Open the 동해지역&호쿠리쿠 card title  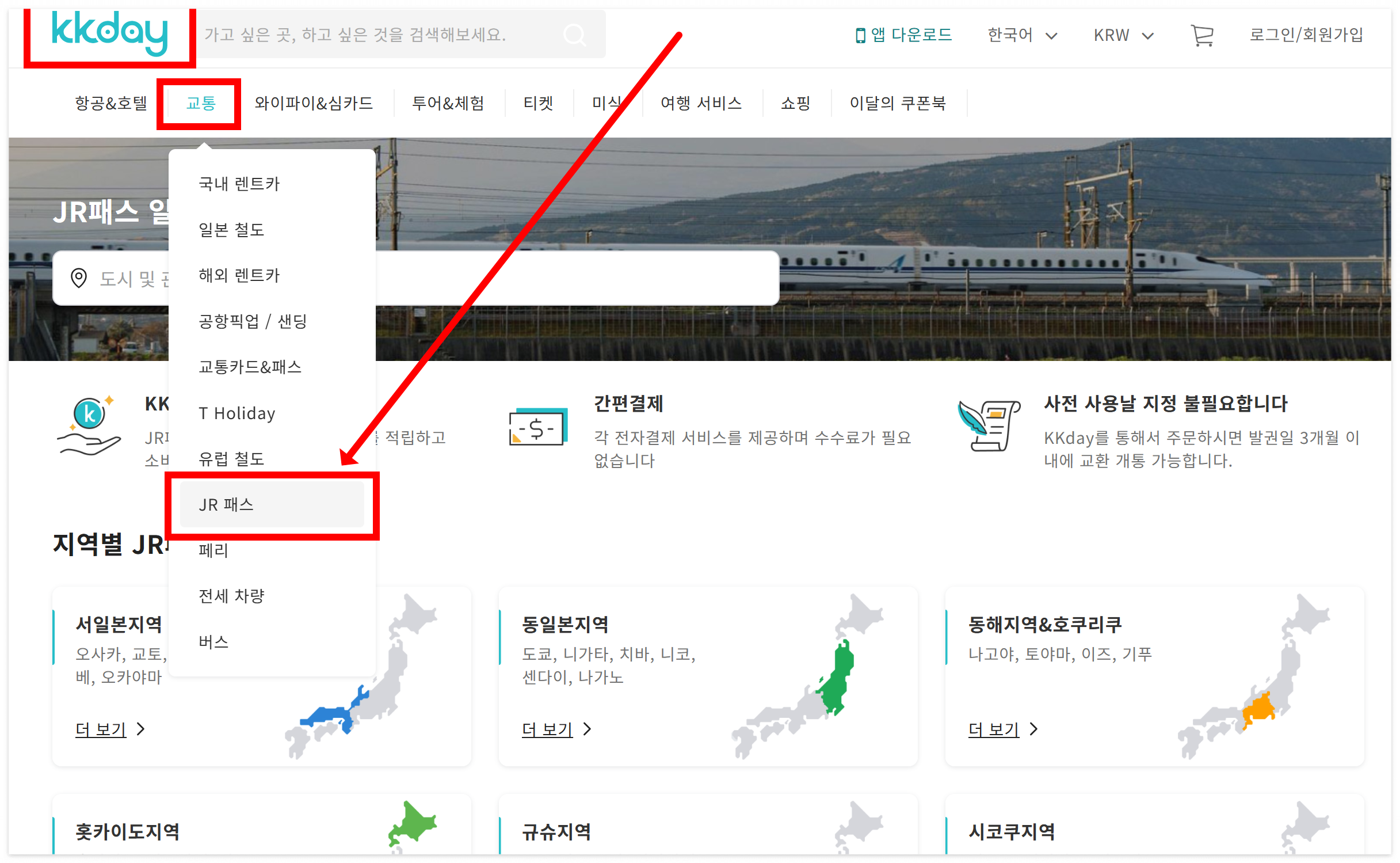[x=1045, y=625]
